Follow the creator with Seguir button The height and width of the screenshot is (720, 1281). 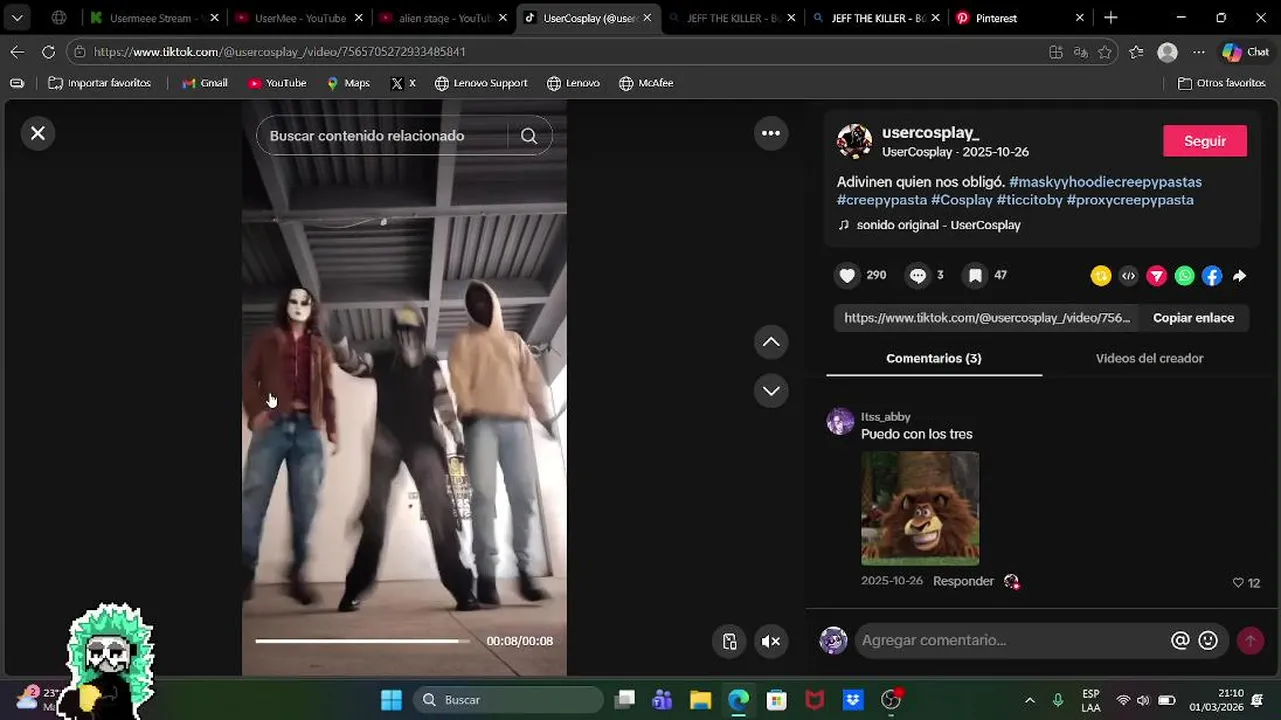(x=1205, y=141)
